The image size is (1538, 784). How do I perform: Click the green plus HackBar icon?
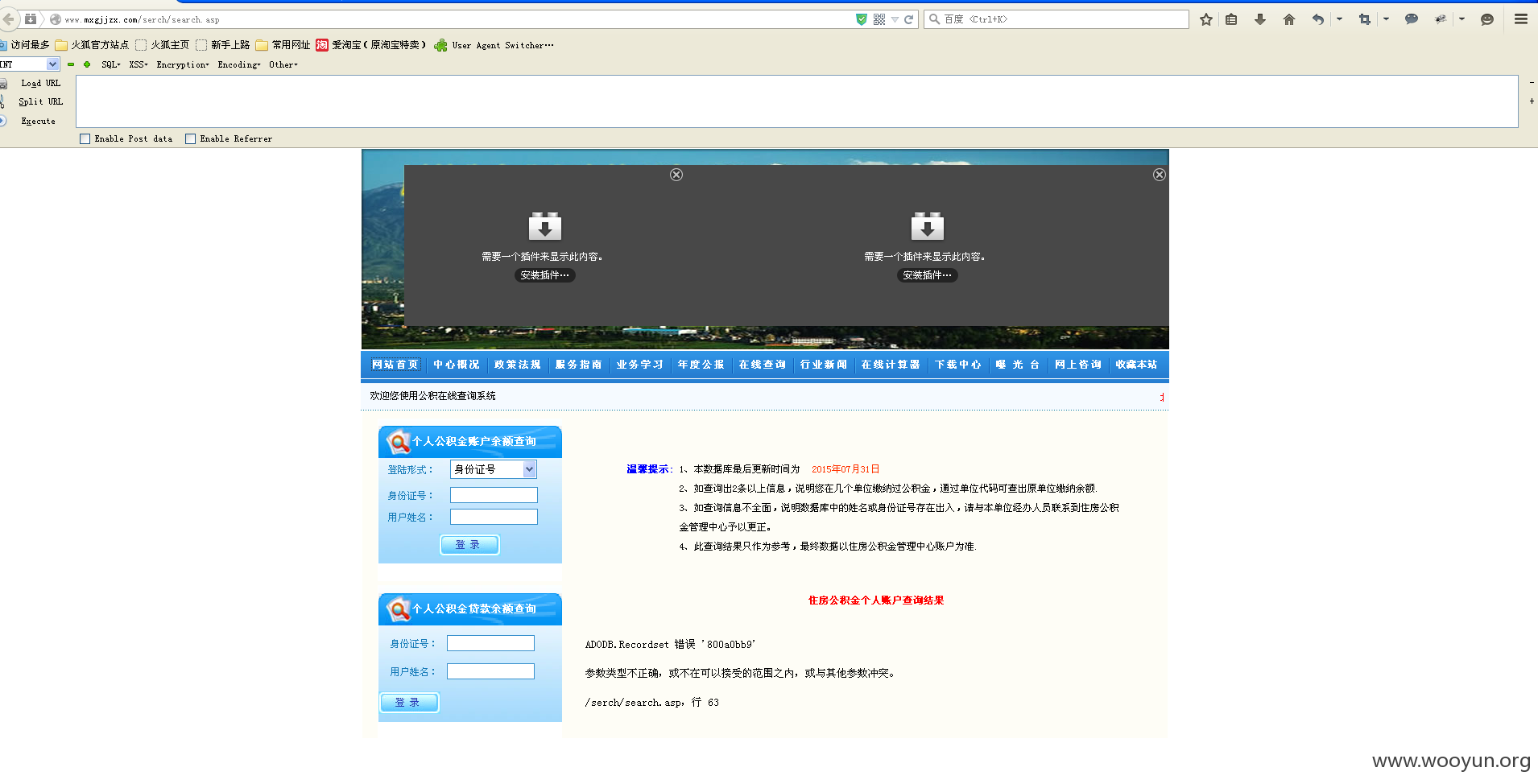pyautogui.click(x=87, y=64)
